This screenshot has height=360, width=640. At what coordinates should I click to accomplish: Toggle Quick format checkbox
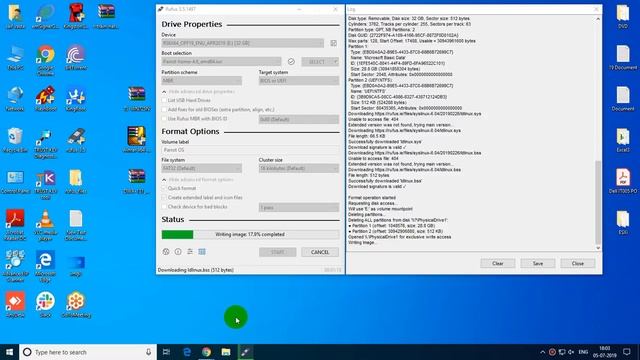164,188
